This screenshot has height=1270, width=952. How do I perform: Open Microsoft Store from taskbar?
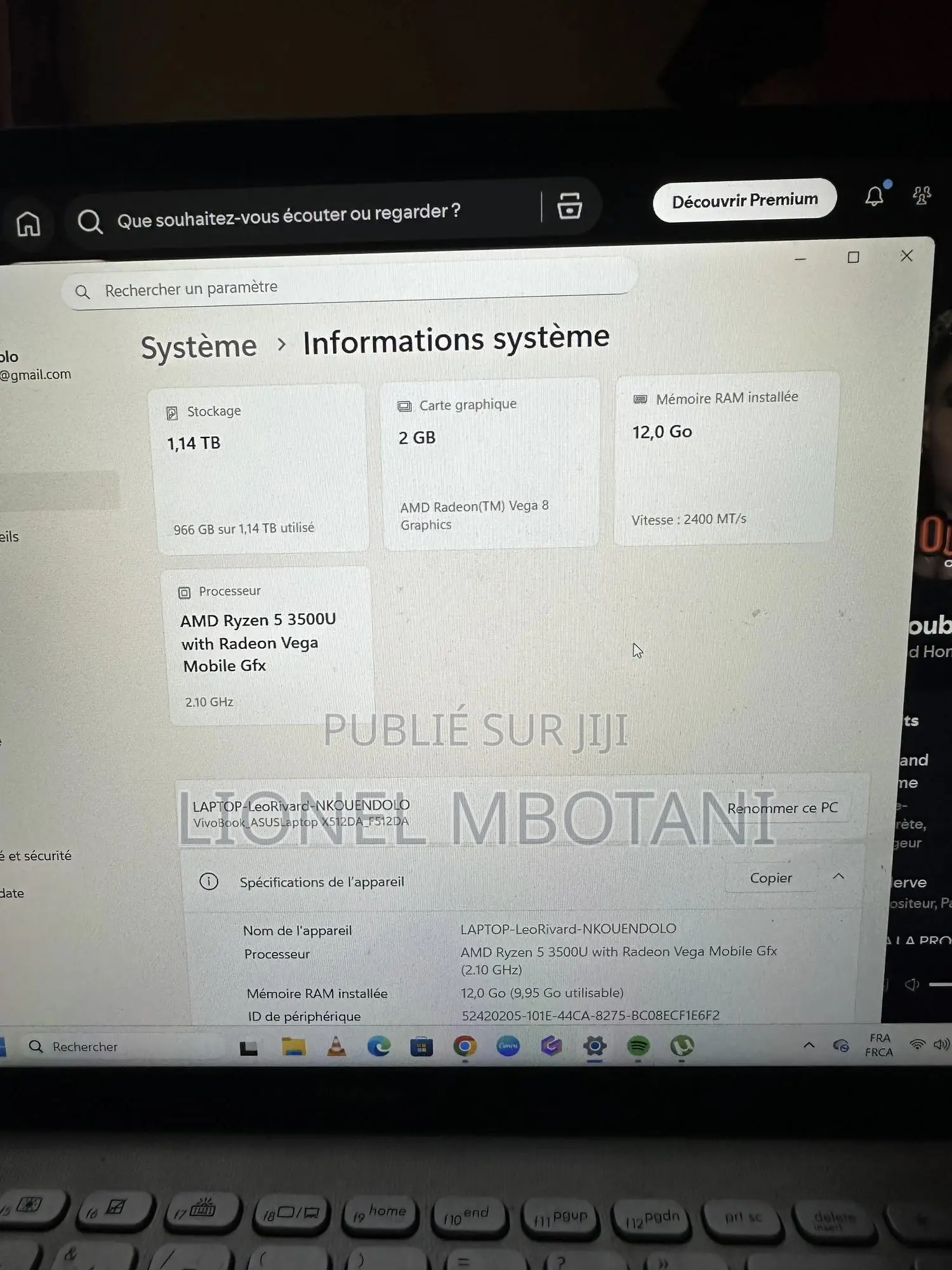[421, 1046]
